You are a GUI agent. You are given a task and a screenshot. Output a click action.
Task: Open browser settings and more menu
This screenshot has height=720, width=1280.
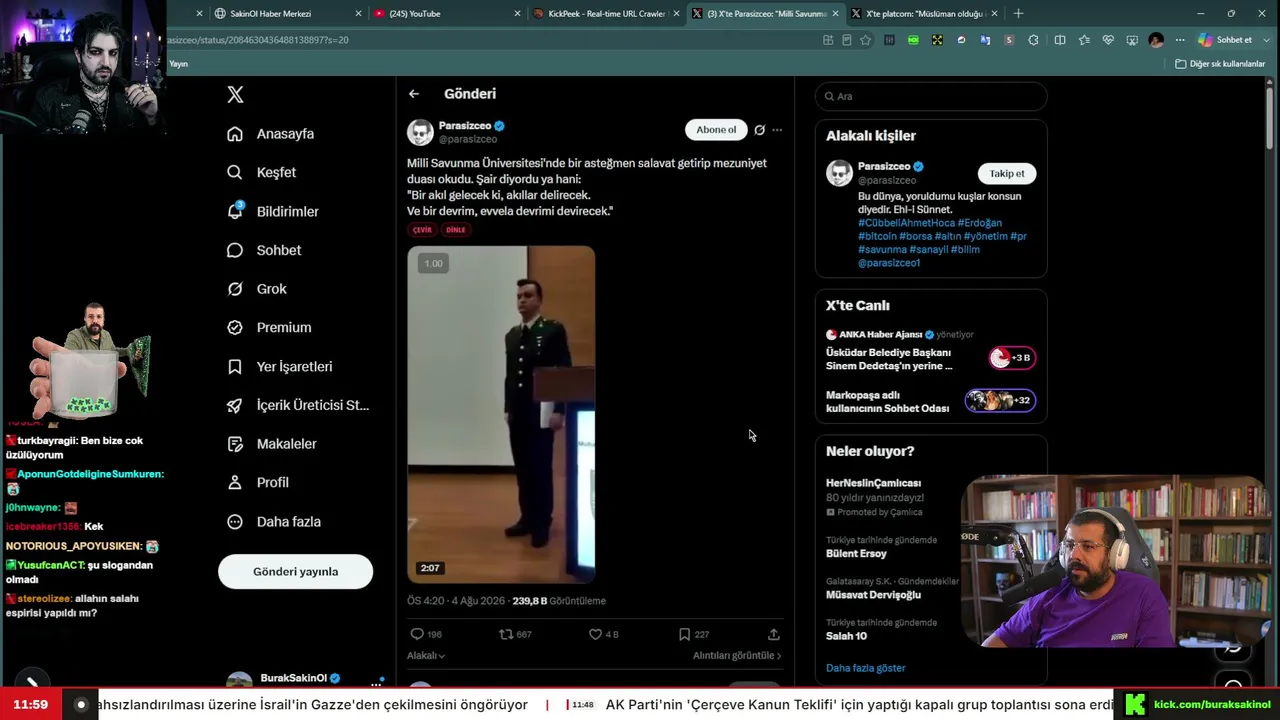coord(1180,40)
